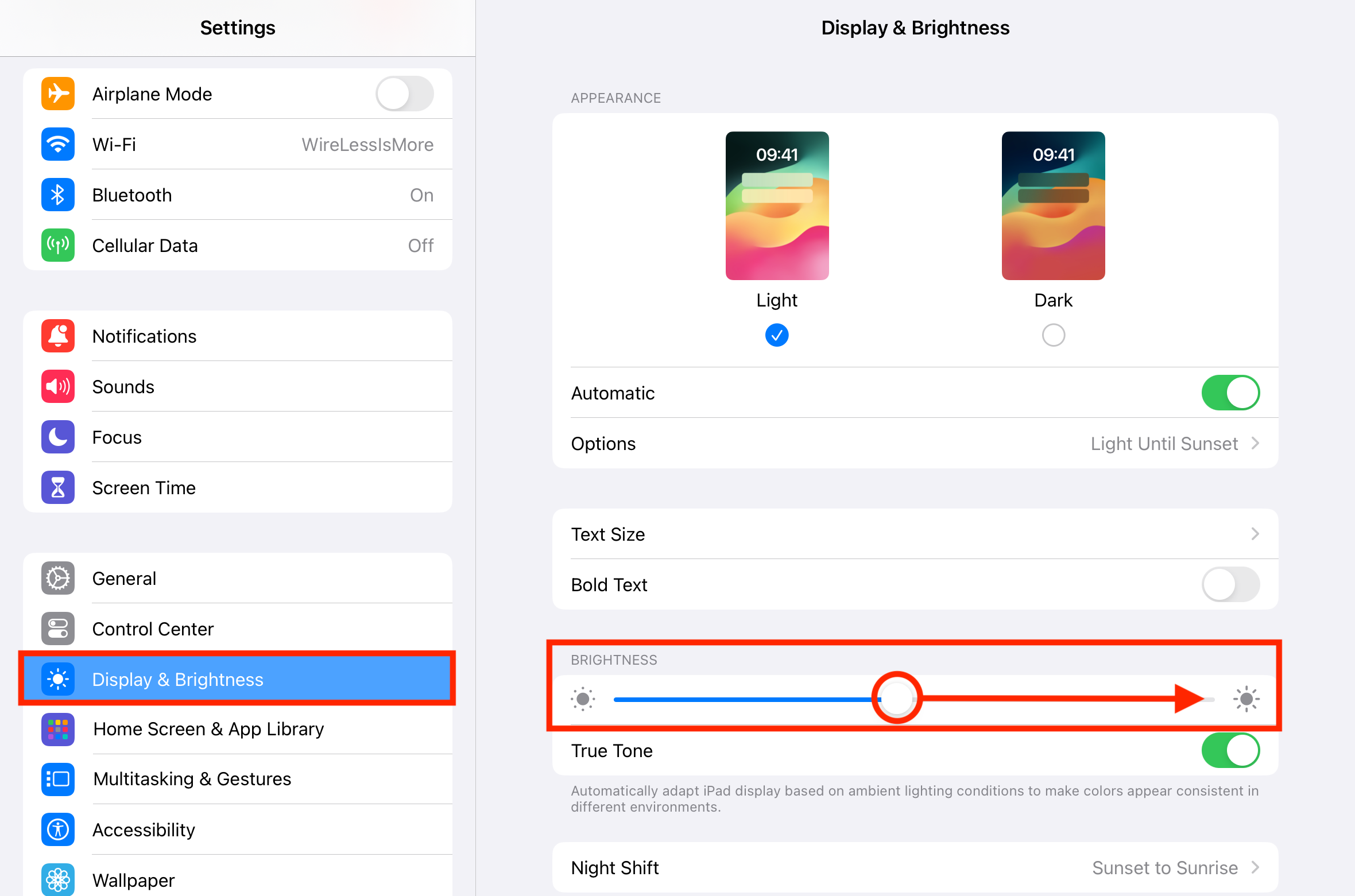Open Display & Brightness section

point(238,679)
